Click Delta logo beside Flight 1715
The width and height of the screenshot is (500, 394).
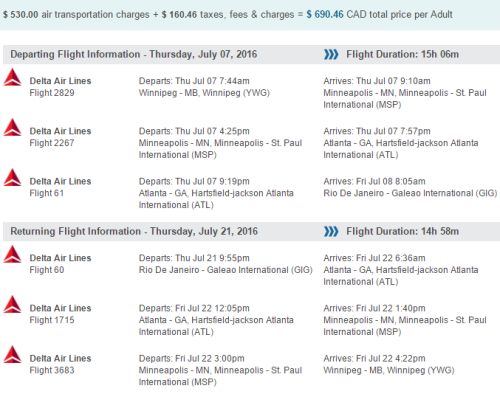tap(12, 304)
